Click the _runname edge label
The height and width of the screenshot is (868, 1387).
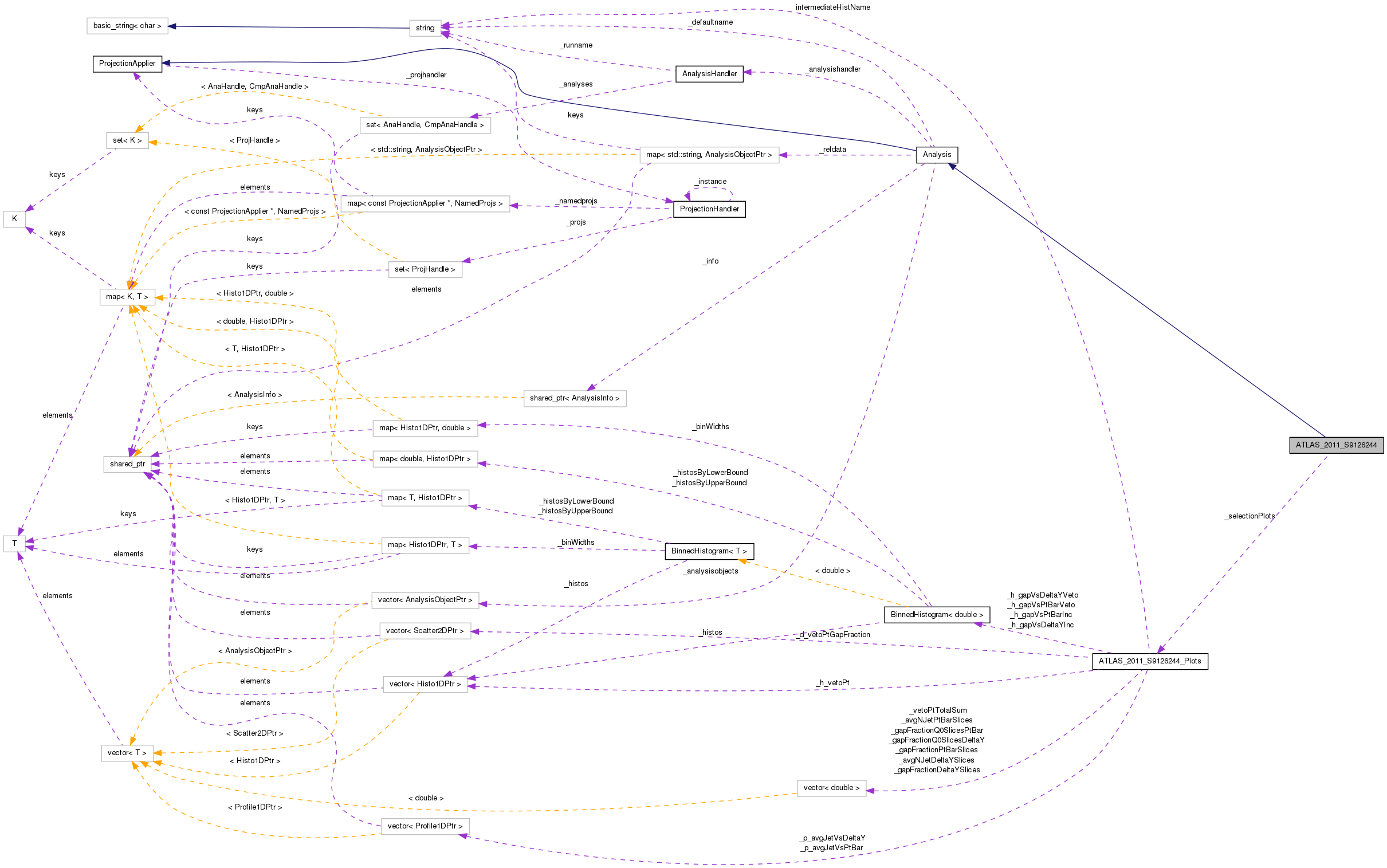coord(576,45)
